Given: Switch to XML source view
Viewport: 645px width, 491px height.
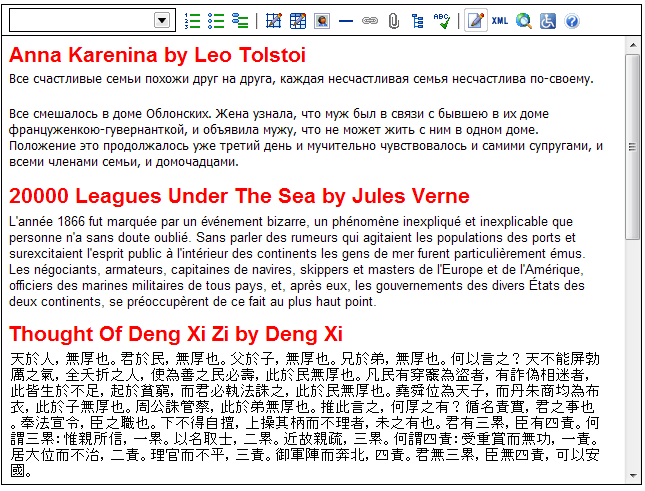Looking at the screenshot, I should 500,21.
